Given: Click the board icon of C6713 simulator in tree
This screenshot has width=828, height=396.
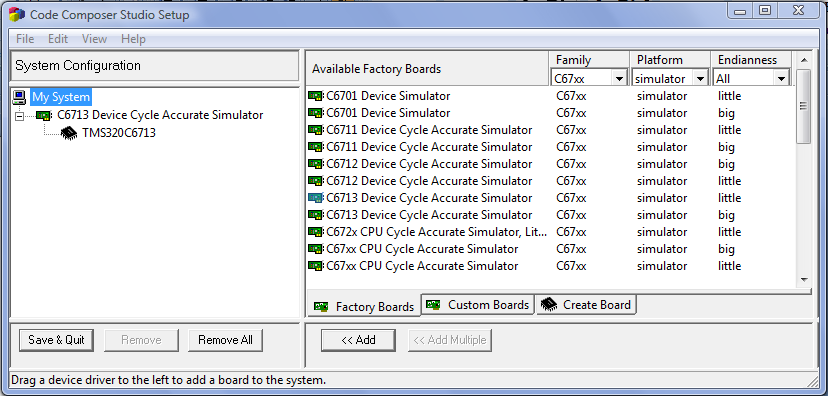Looking at the screenshot, I should click(44, 115).
